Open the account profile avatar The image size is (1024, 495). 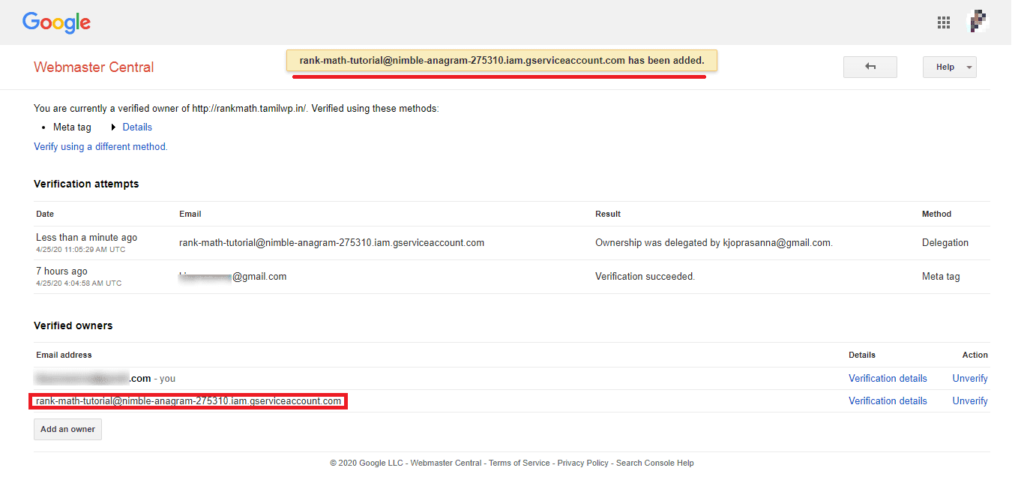(978, 22)
